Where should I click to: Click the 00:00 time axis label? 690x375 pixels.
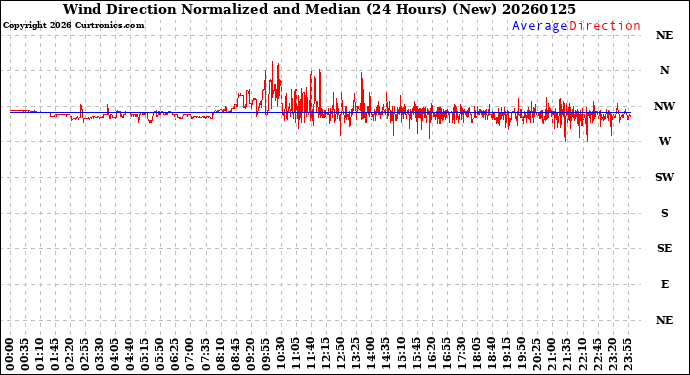point(10,355)
